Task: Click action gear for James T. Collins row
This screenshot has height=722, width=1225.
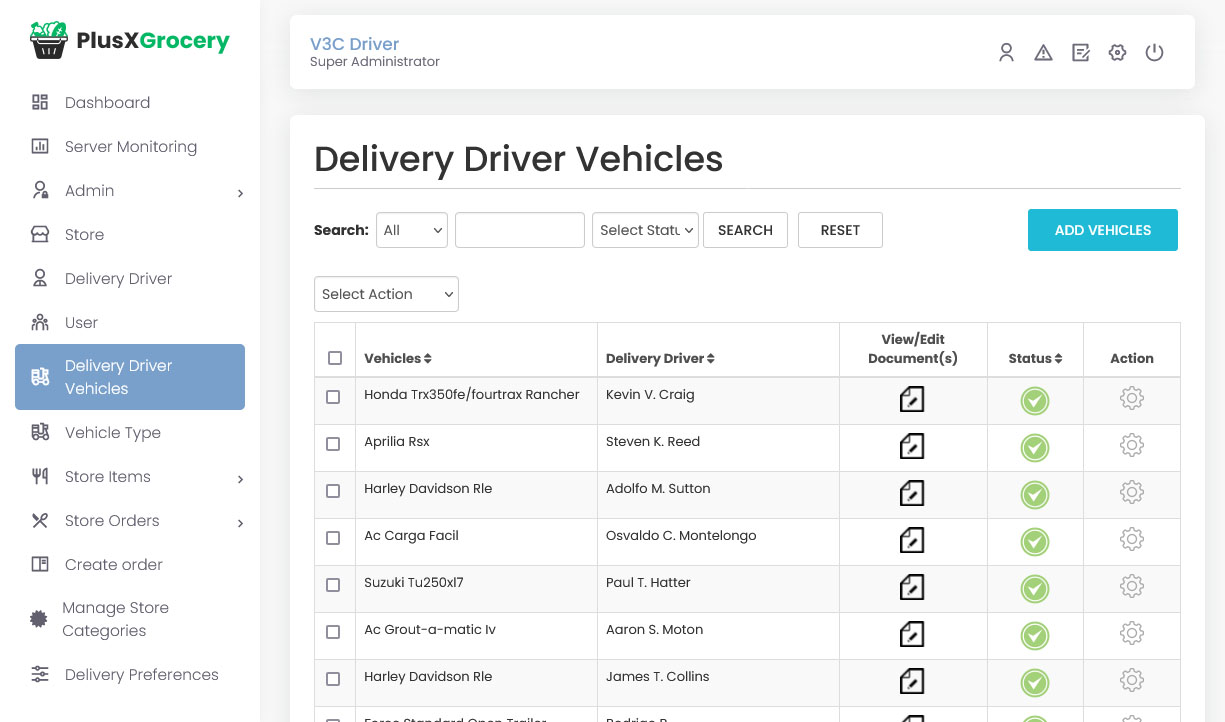Action: tap(1132, 680)
